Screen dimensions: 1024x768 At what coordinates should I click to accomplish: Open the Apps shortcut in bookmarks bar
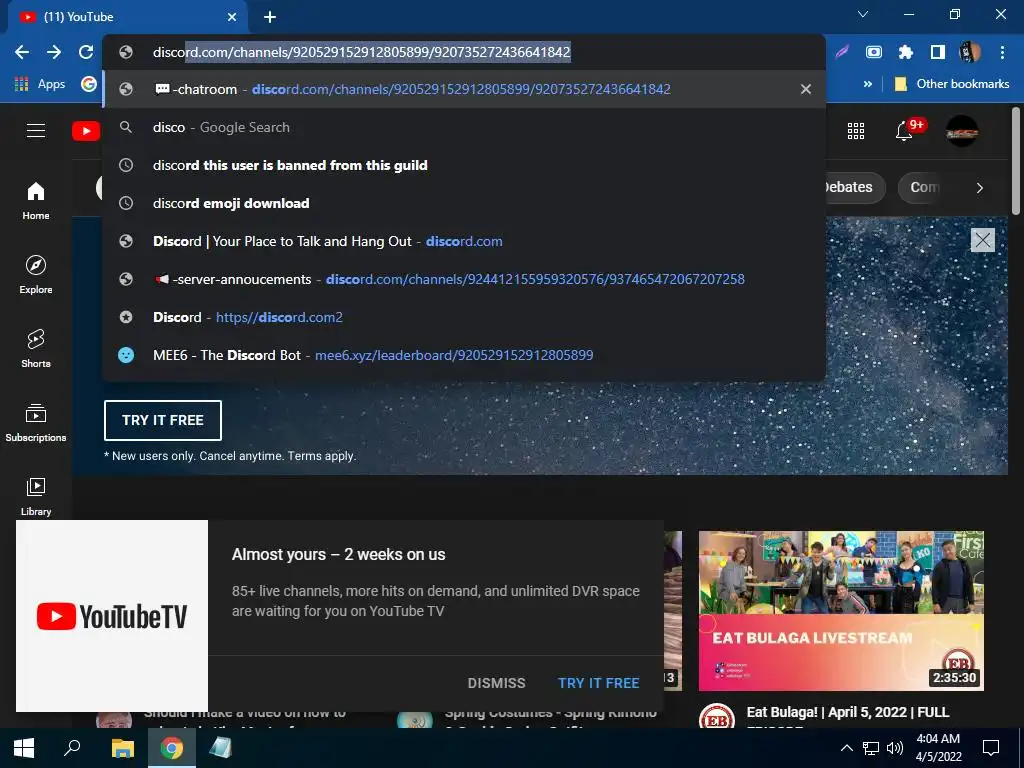tap(40, 84)
